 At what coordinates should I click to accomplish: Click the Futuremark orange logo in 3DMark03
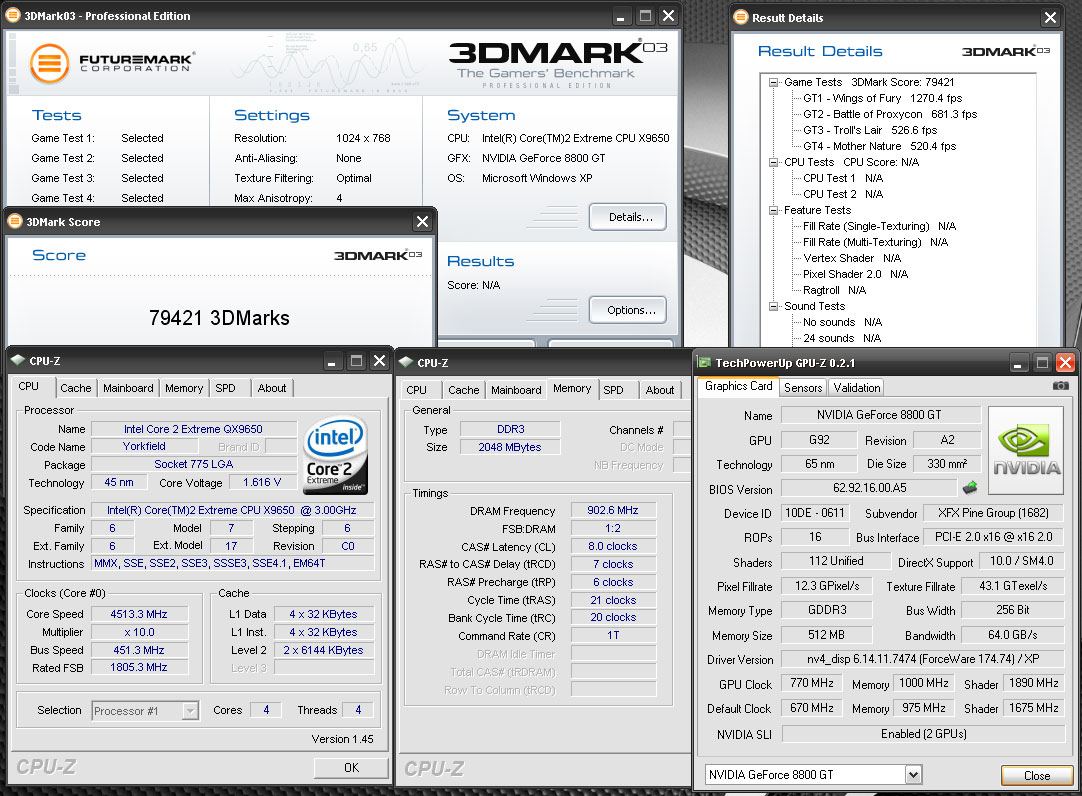(50, 63)
